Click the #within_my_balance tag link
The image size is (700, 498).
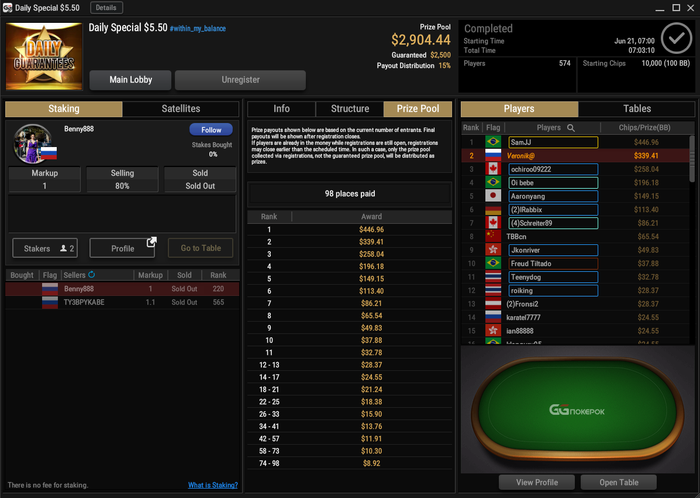pyautogui.click(x=198, y=29)
